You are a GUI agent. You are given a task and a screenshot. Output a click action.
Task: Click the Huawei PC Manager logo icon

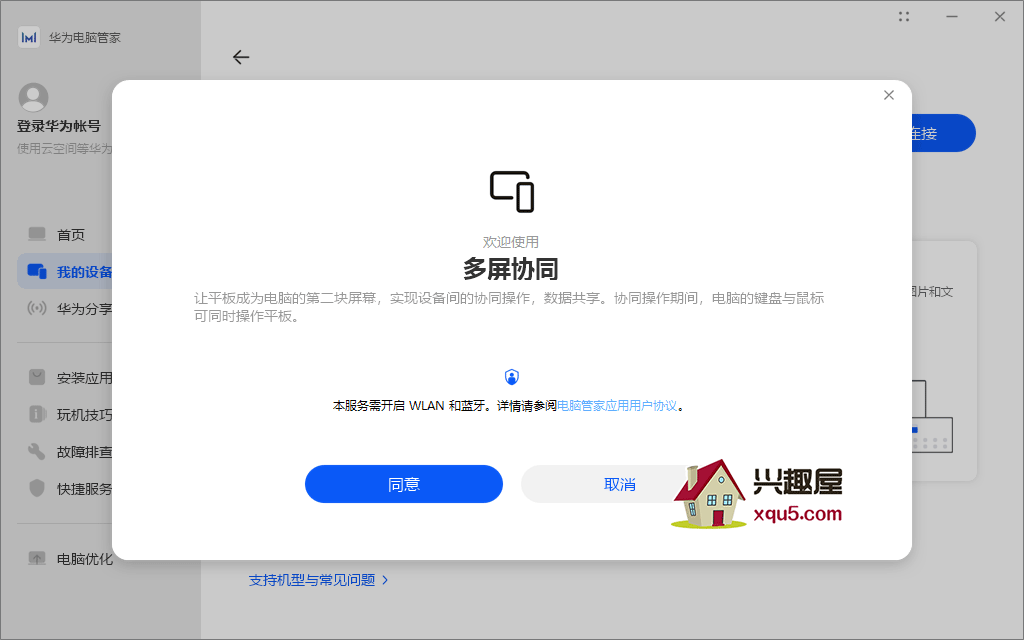tap(29, 37)
